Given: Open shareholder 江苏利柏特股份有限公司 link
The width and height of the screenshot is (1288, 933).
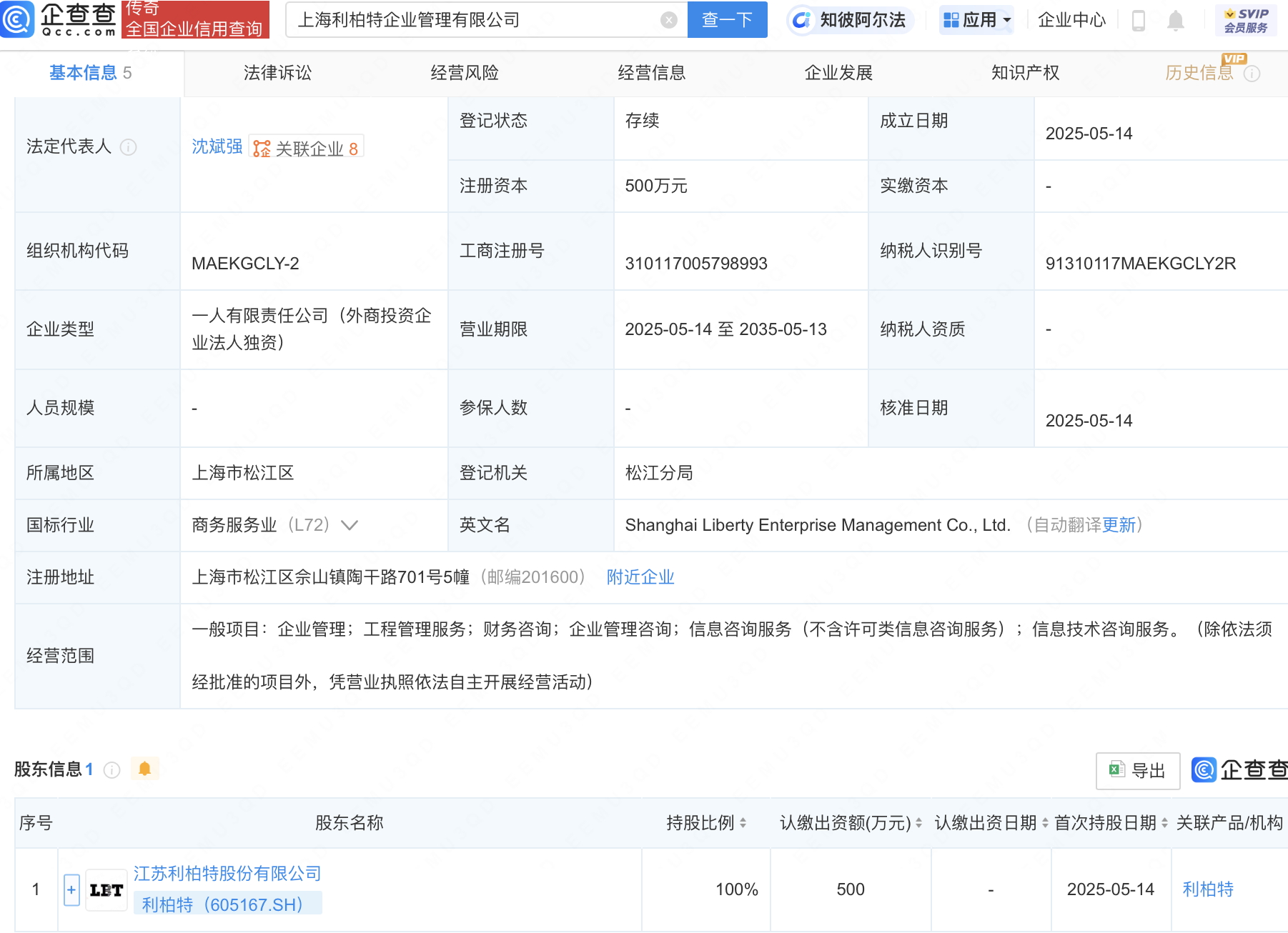Looking at the screenshot, I should [x=227, y=874].
